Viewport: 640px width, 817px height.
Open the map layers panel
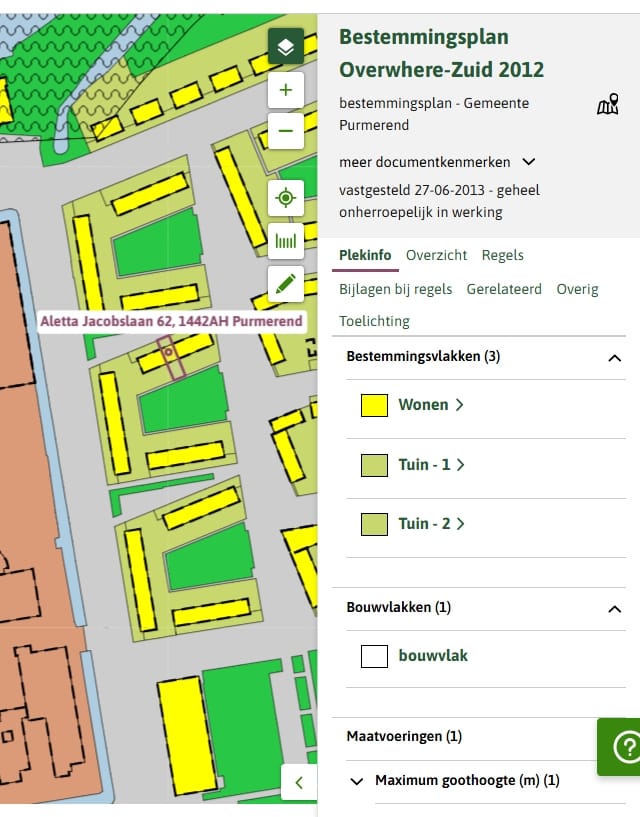pos(286,47)
